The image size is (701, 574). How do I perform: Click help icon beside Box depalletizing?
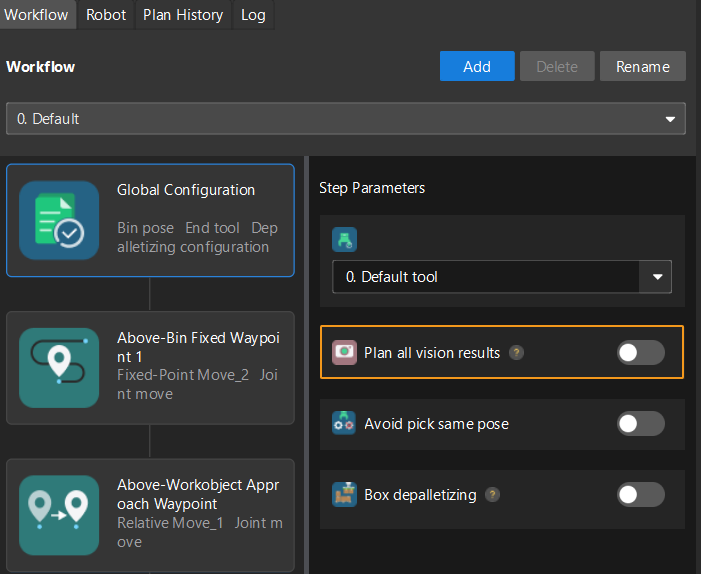click(x=492, y=495)
